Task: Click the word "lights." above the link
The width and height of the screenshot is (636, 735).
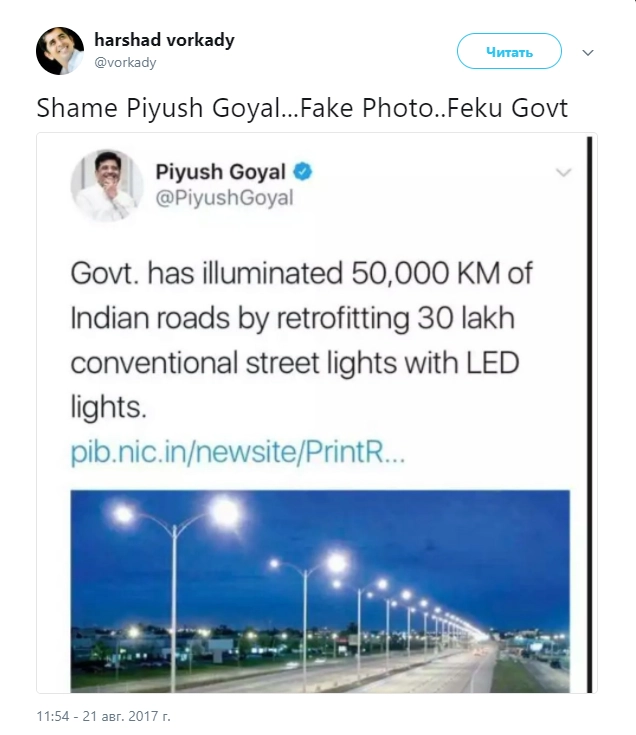Action: [x=109, y=404]
